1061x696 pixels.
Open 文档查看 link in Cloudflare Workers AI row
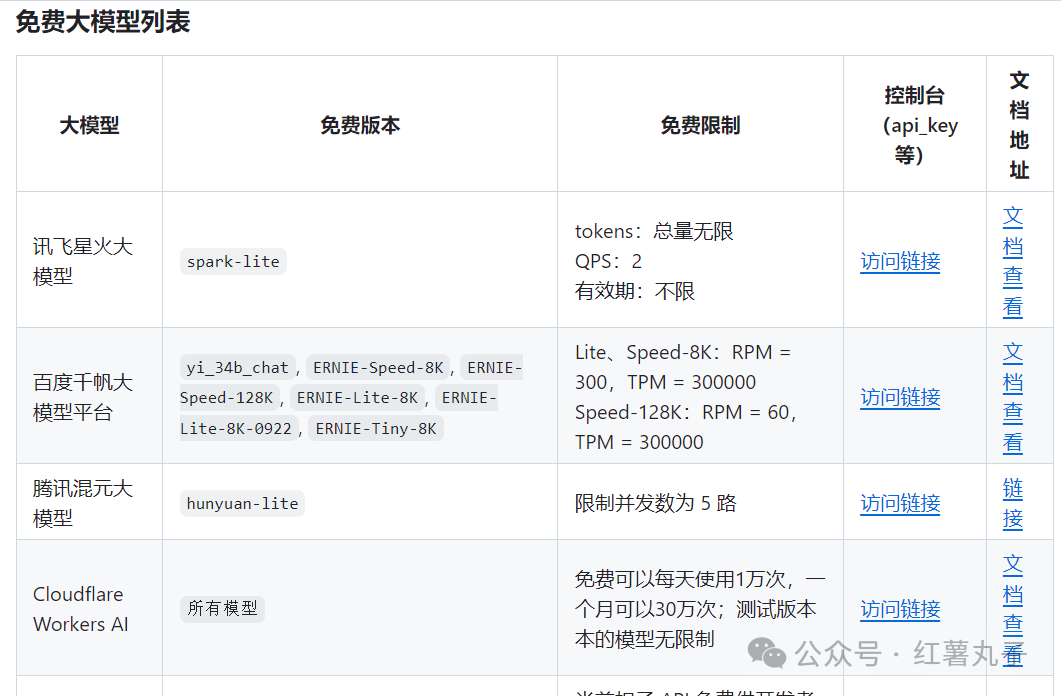pos(1012,609)
